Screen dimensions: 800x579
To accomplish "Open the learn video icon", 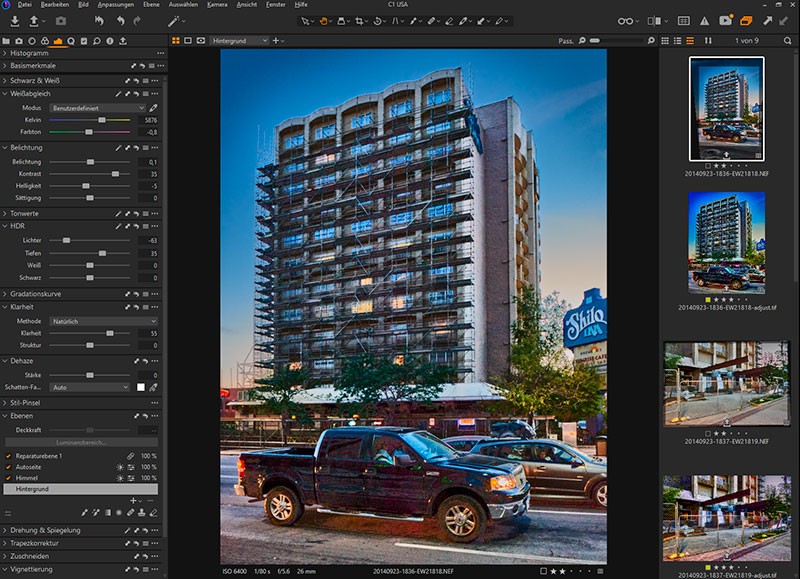I will (x=726, y=20).
